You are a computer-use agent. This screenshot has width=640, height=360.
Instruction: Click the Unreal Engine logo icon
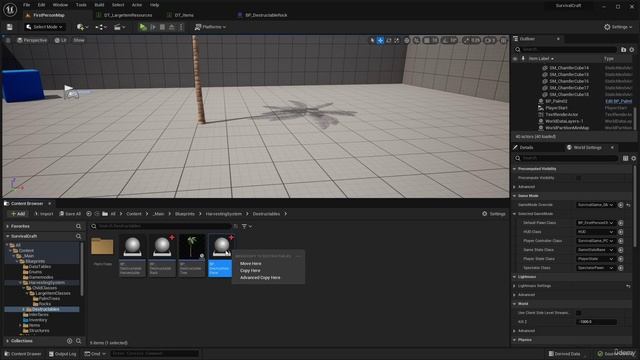(x=10, y=9)
